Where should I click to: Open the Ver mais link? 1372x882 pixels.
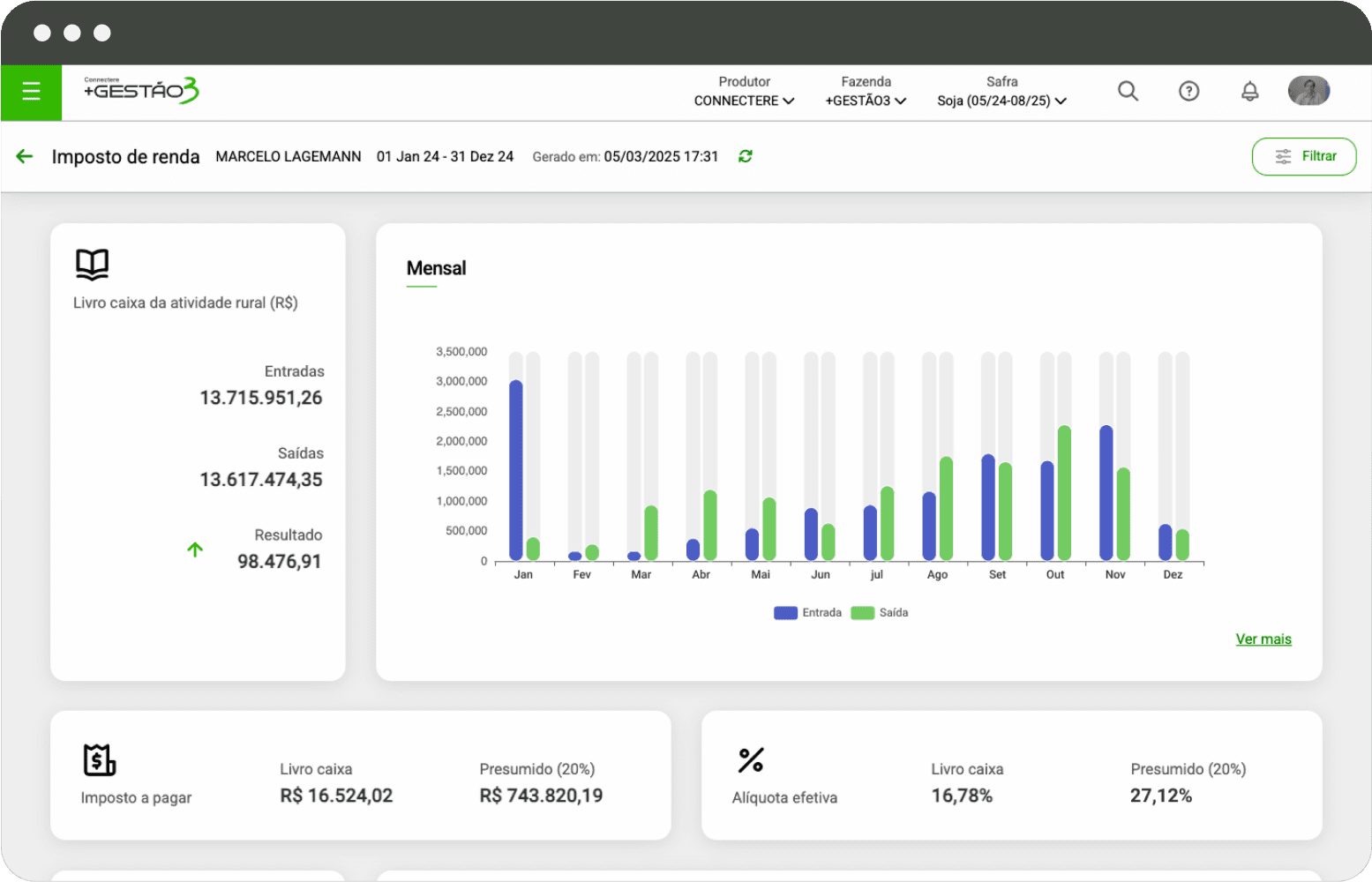click(1263, 639)
